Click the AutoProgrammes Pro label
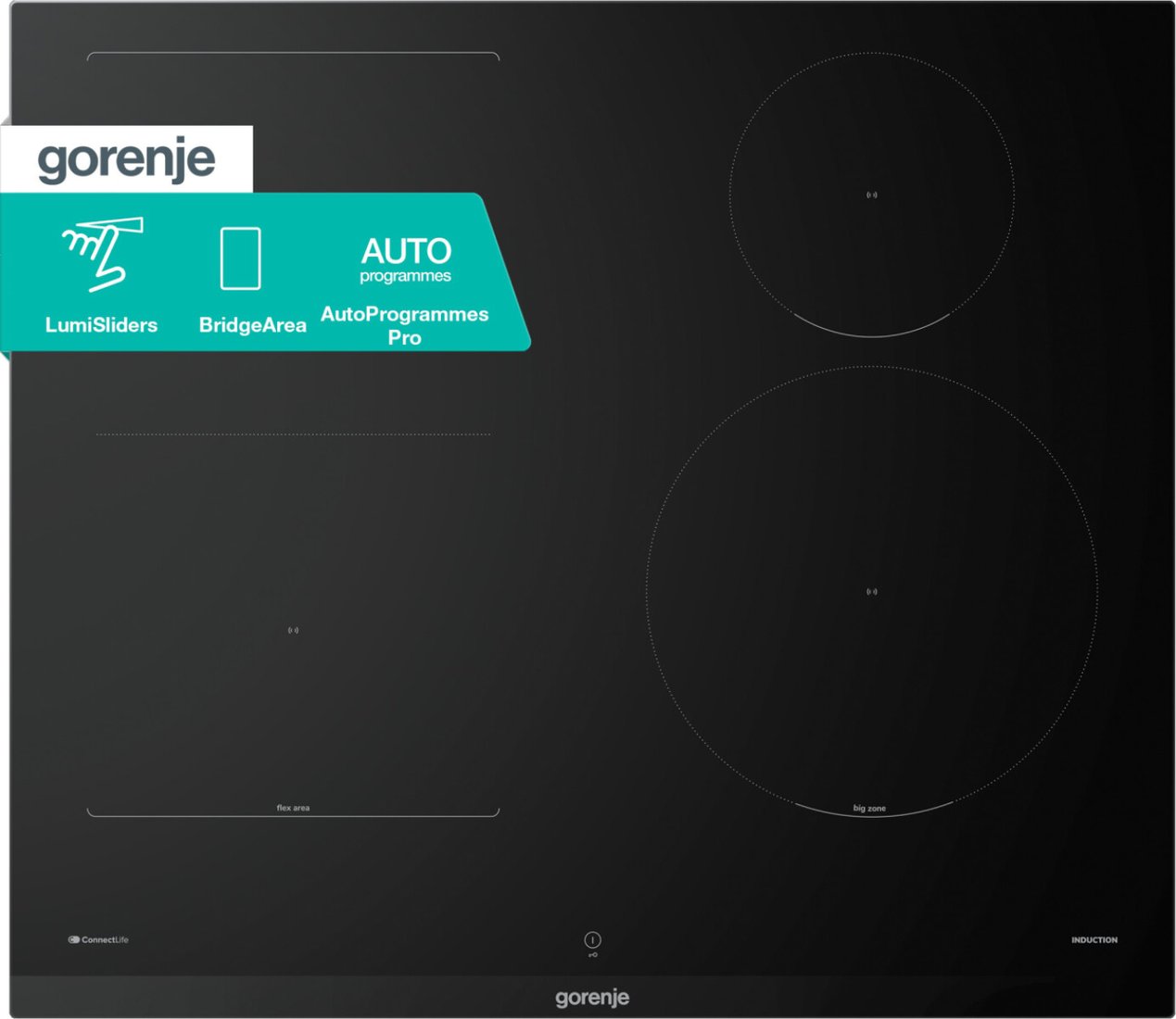This screenshot has width=1176, height=1019. pyautogui.click(x=404, y=325)
